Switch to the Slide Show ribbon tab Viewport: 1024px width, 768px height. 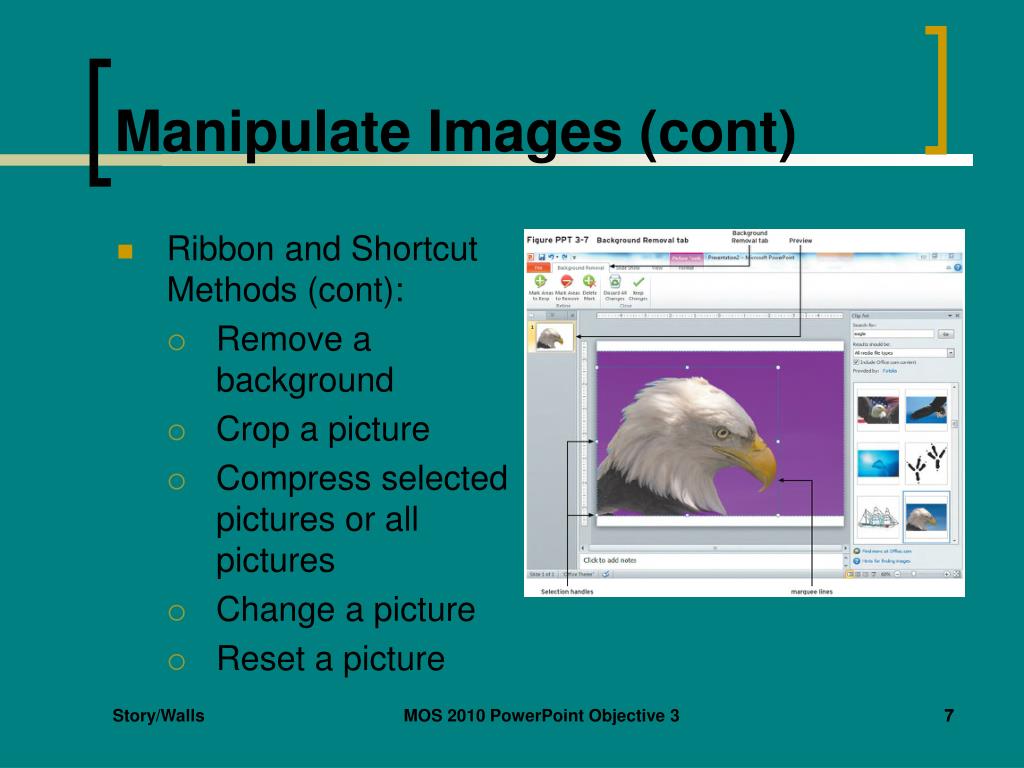coord(628,268)
